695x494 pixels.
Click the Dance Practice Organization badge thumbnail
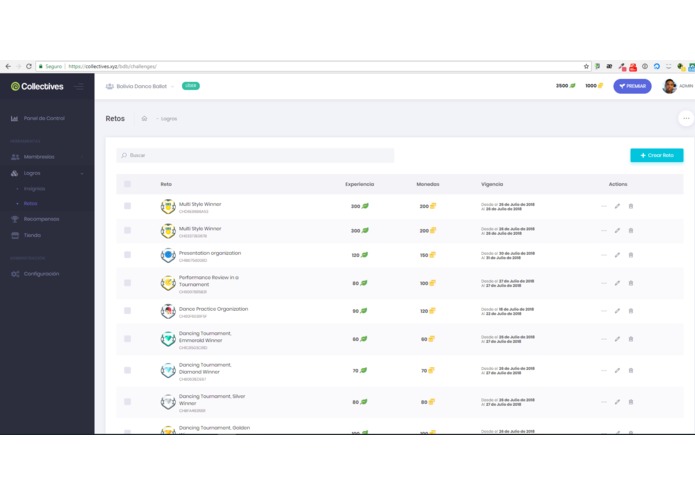[168, 311]
